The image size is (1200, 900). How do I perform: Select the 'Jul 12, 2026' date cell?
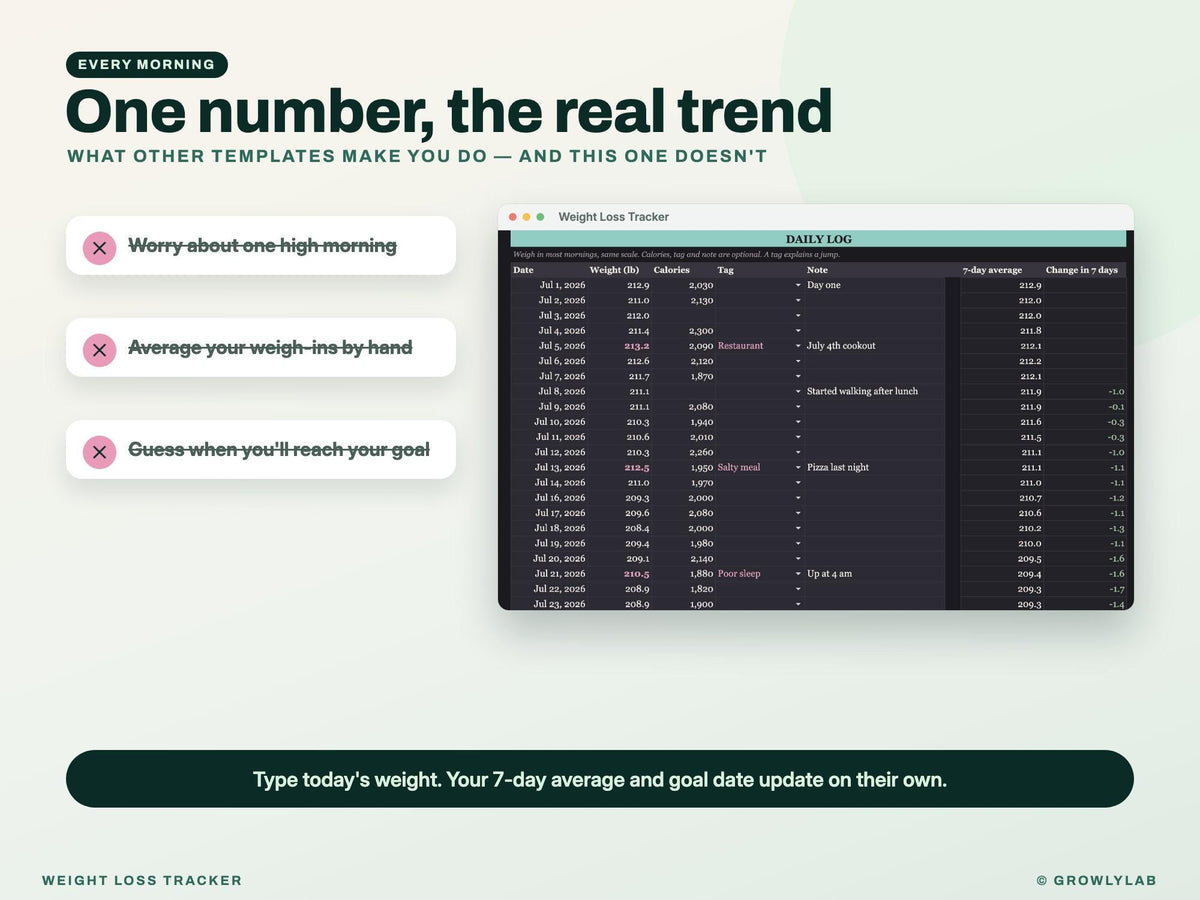[549, 453]
